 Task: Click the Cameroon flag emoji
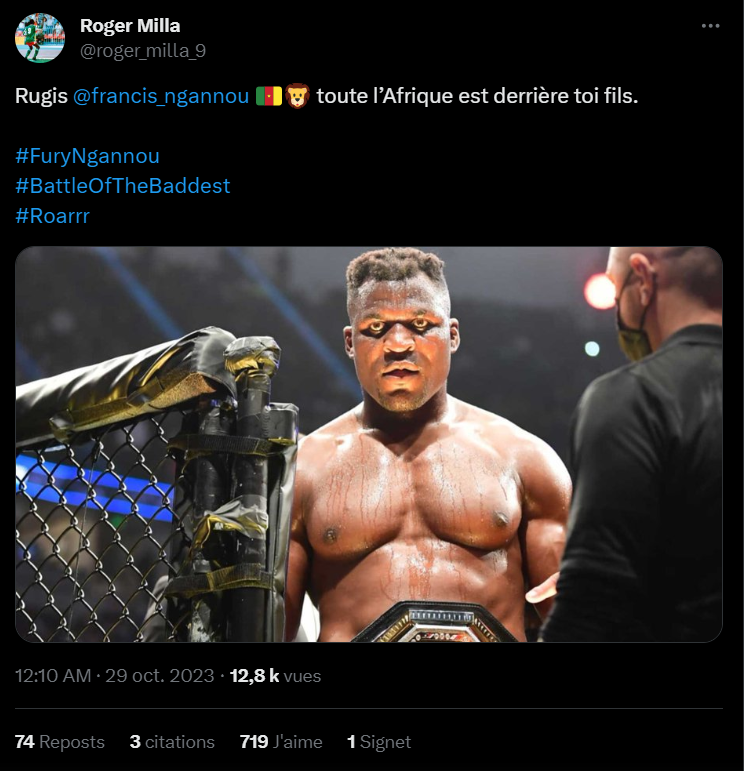(268, 97)
